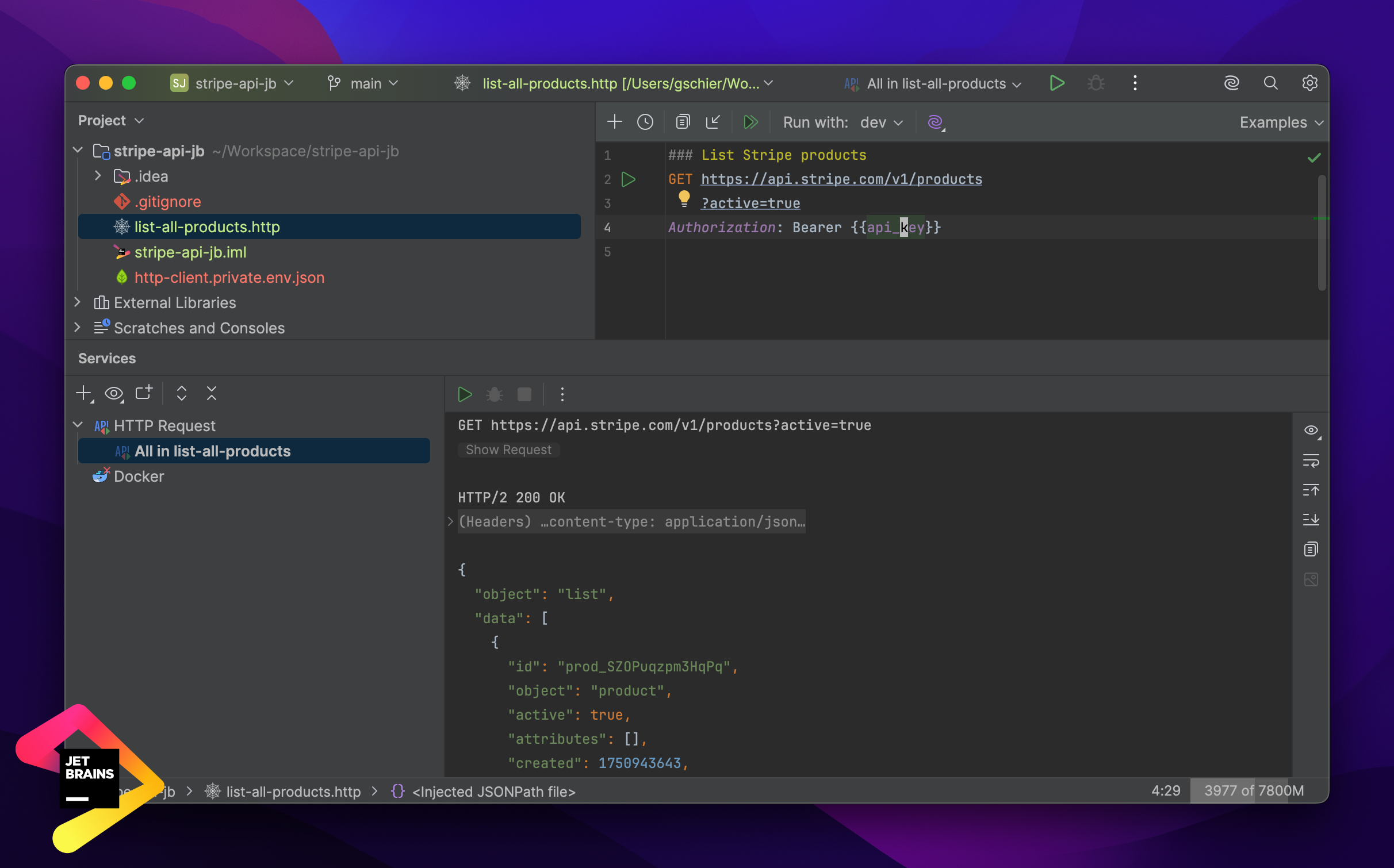Image resolution: width=1394 pixels, height=868 pixels.
Task: Select http-client.private.env.json in the project tree
Action: point(229,278)
